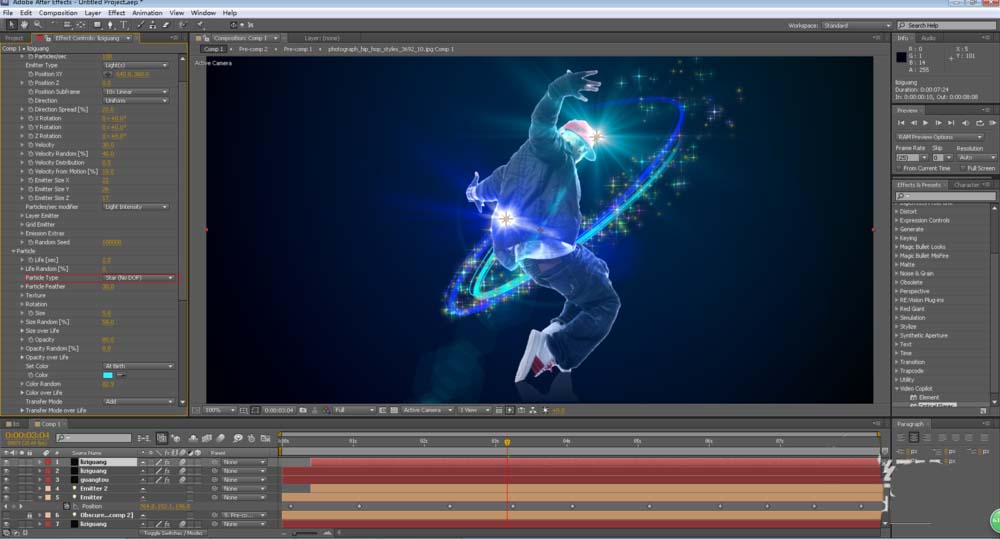The image size is (1000, 539).
Task: Toggle Position stopwatch under Emitter layer
Action: 66,506
